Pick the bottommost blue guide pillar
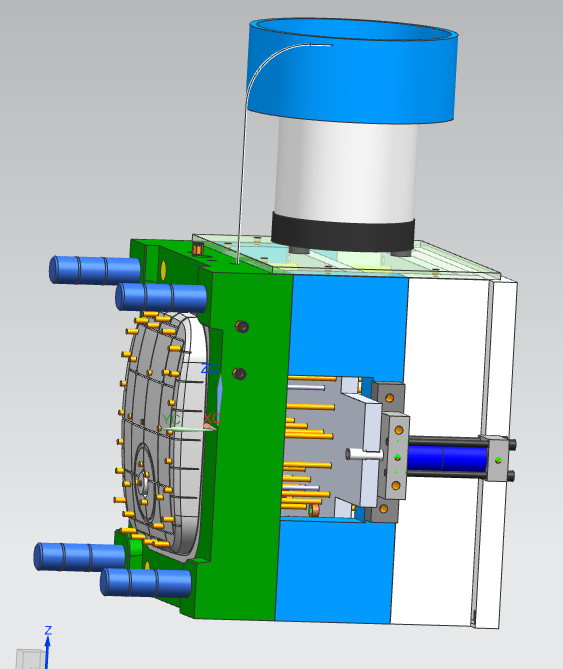The image size is (563, 669). click(x=146, y=582)
